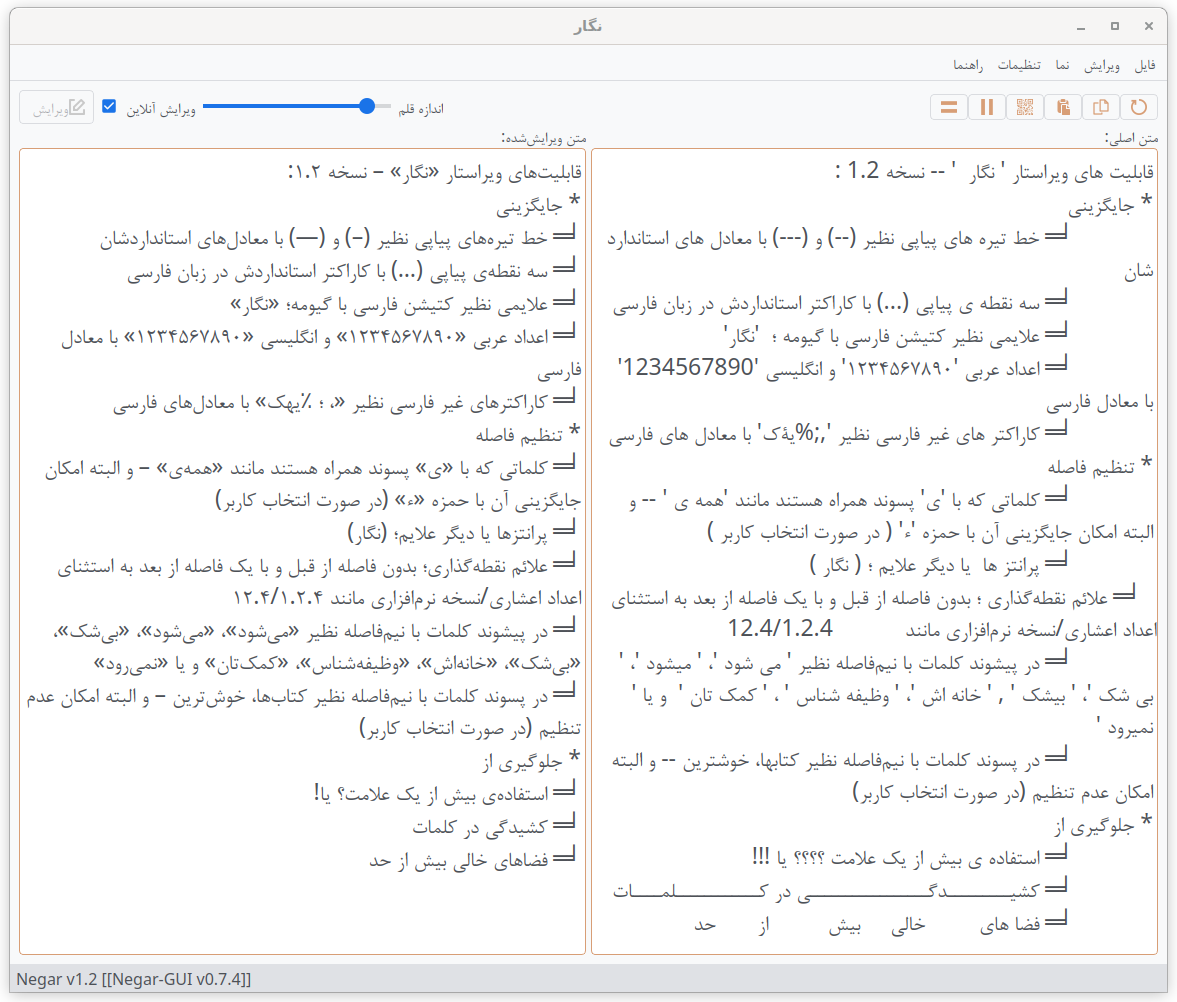Click the 'اندازه قلم' label
1177x1002 pixels.
[x=421, y=110]
